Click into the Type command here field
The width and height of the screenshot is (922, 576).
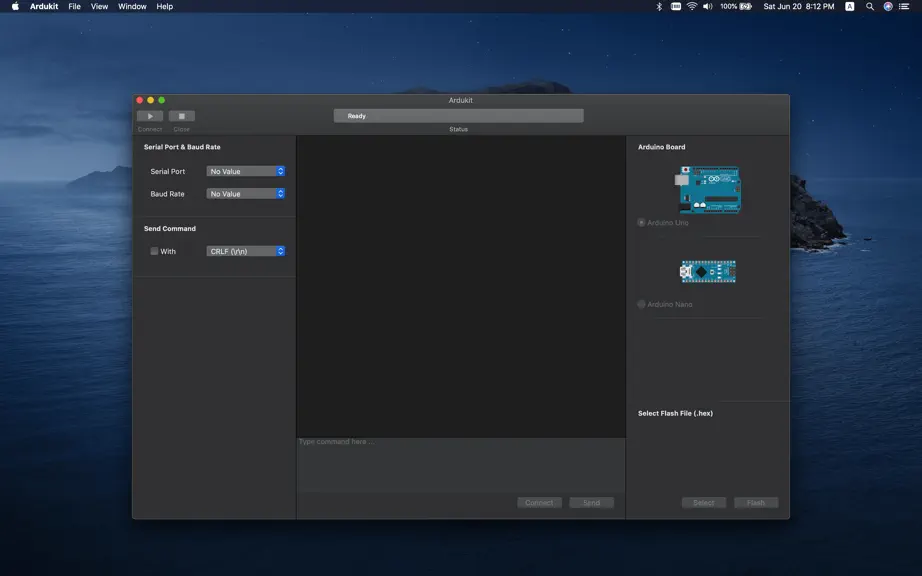pos(461,464)
